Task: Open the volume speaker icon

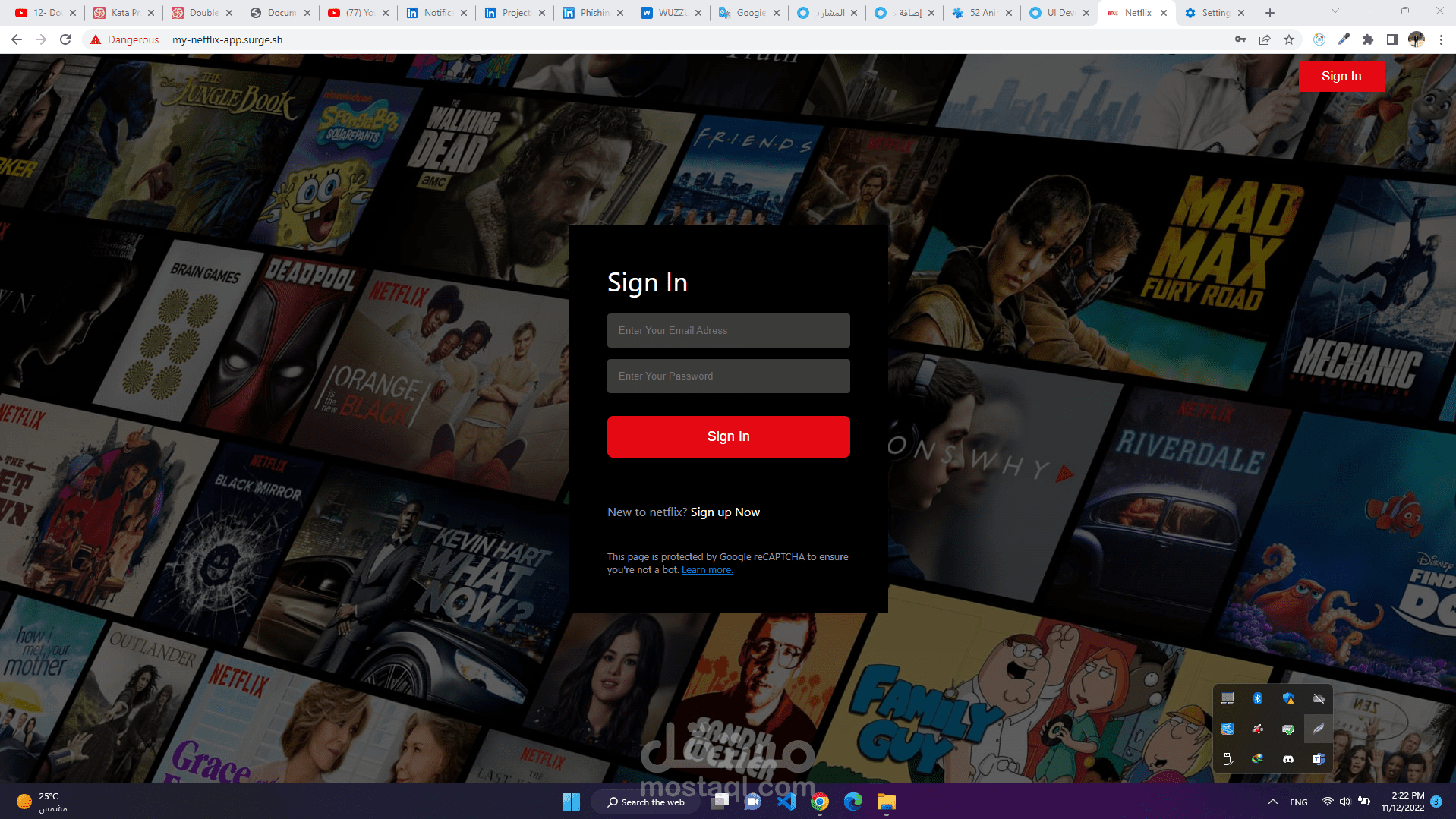Action: click(1345, 802)
